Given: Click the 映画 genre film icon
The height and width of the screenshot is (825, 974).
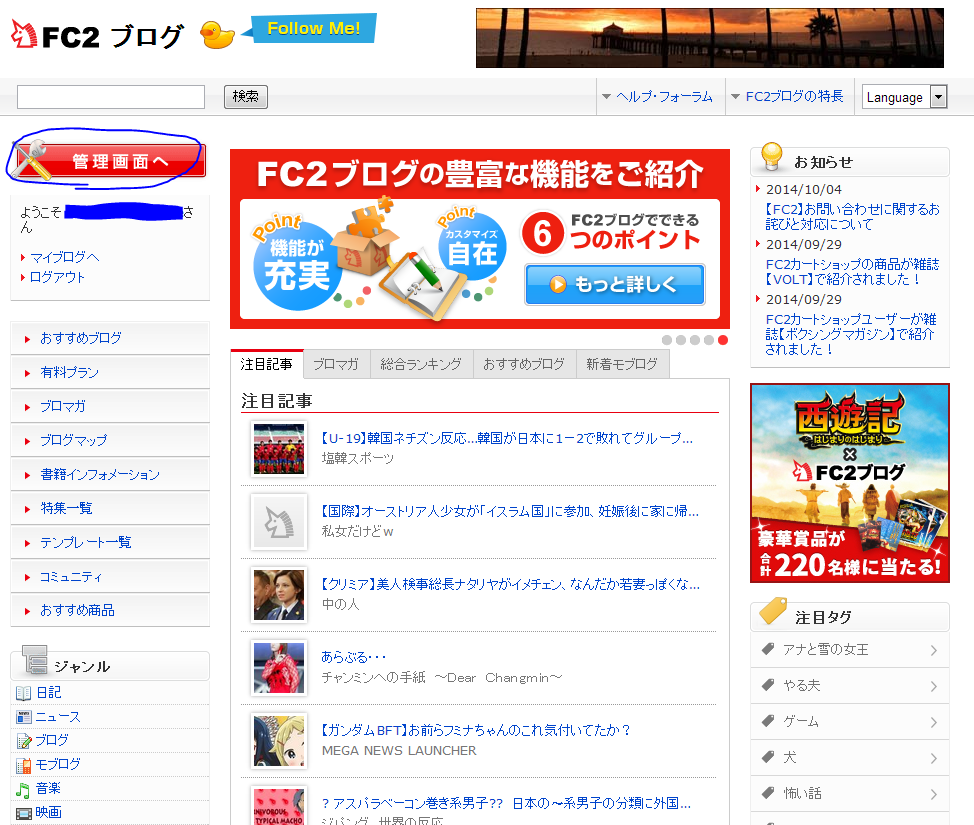Looking at the screenshot, I should click(24, 813).
